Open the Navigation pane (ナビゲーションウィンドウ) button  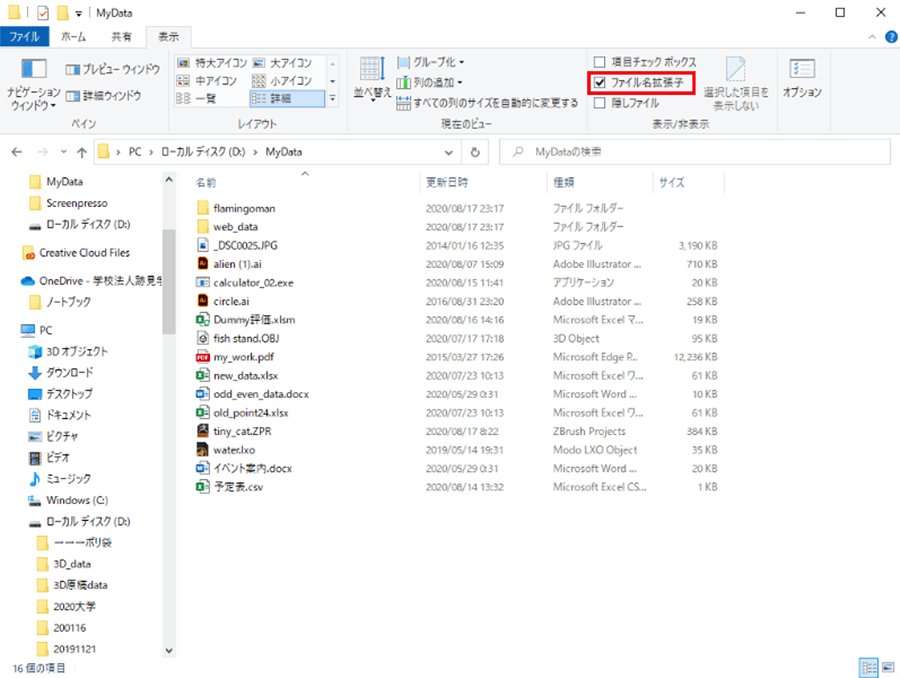coord(33,84)
